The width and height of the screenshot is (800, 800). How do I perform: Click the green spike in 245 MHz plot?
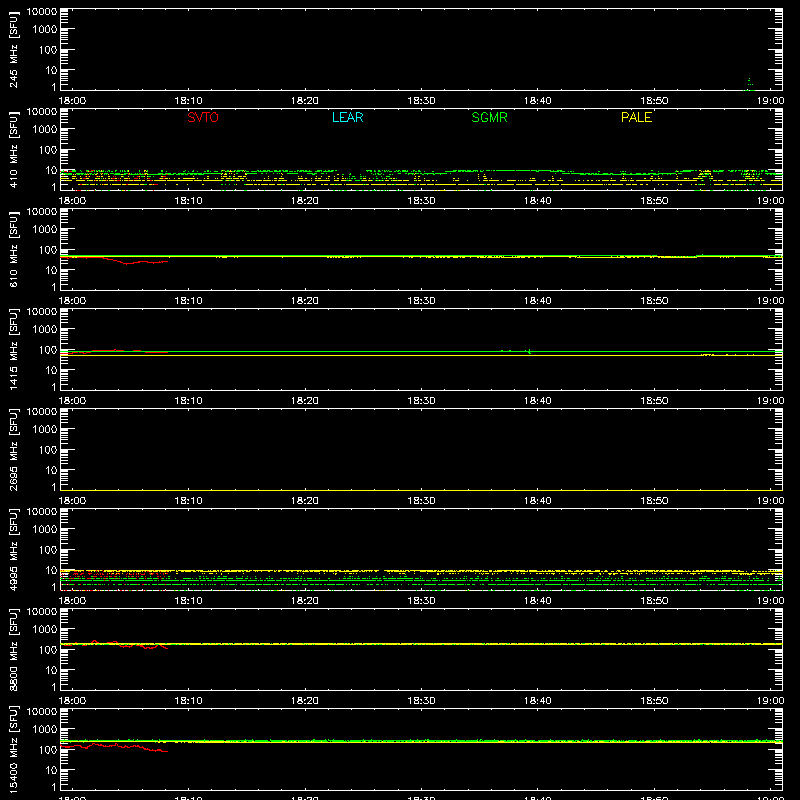[749, 85]
